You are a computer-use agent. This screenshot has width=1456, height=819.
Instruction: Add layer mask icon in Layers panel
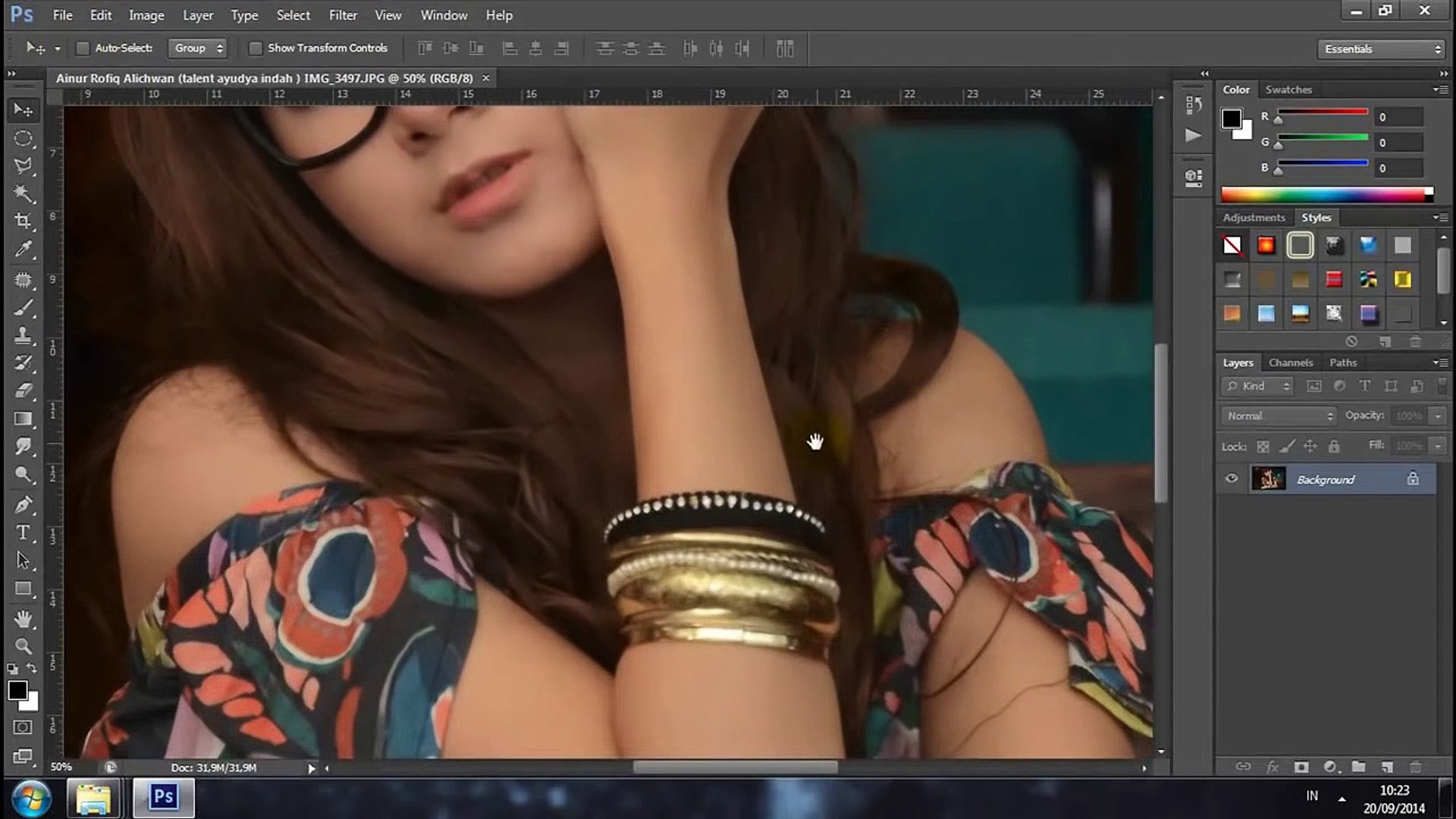coord(1301,767)
